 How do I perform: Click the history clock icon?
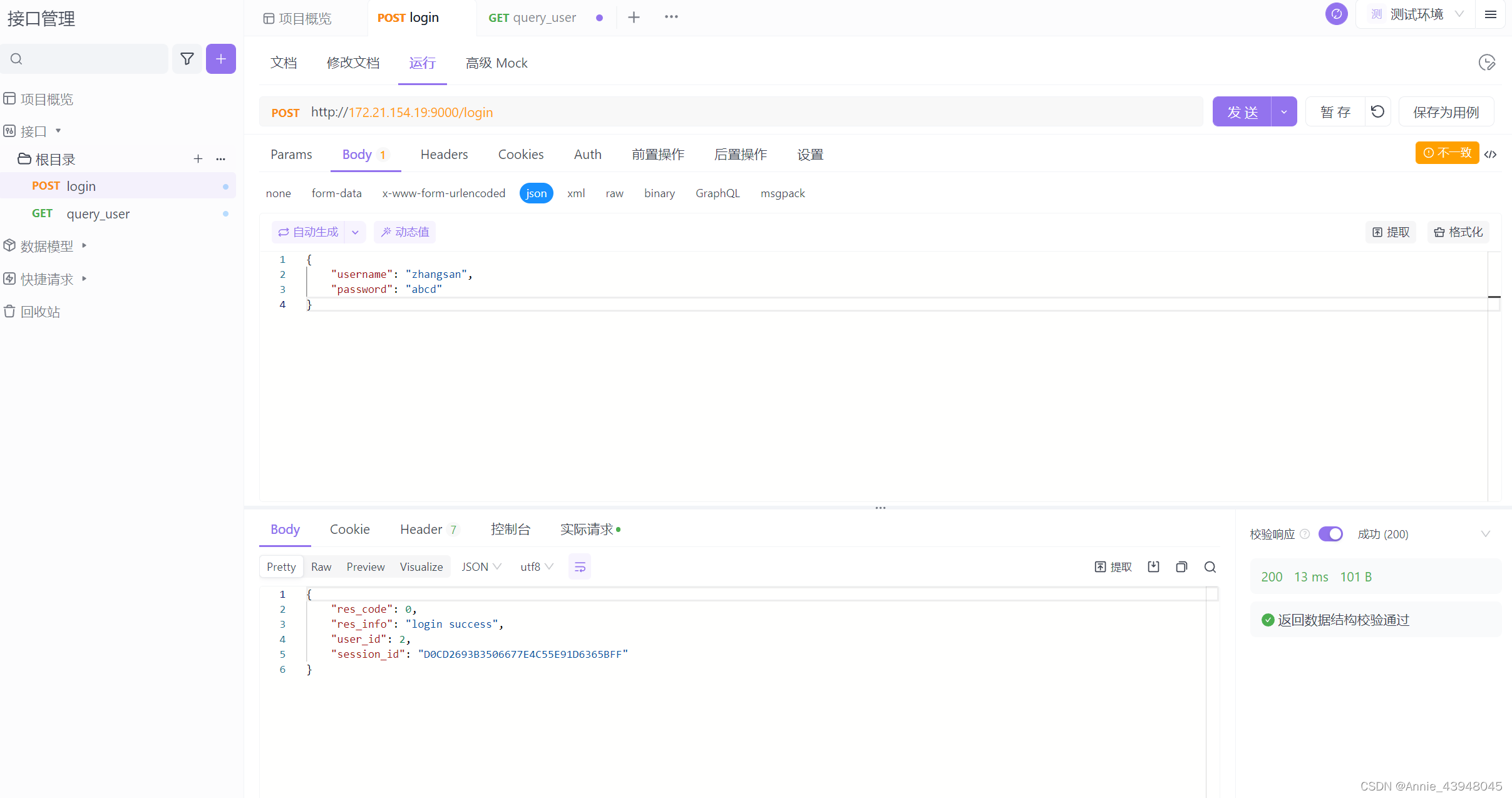click(1487, 63)
